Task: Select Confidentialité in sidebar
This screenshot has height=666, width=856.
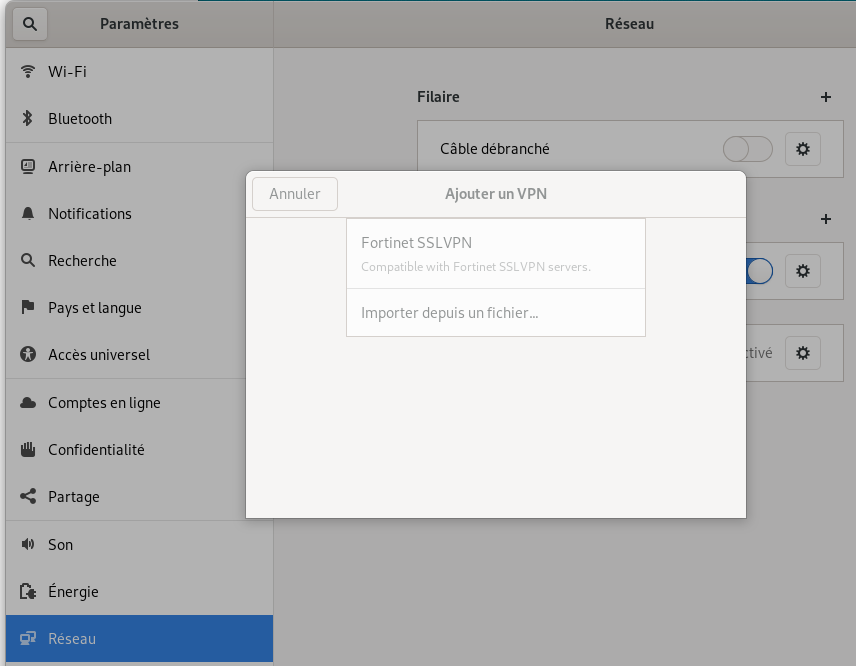Action: pos(139,449)
